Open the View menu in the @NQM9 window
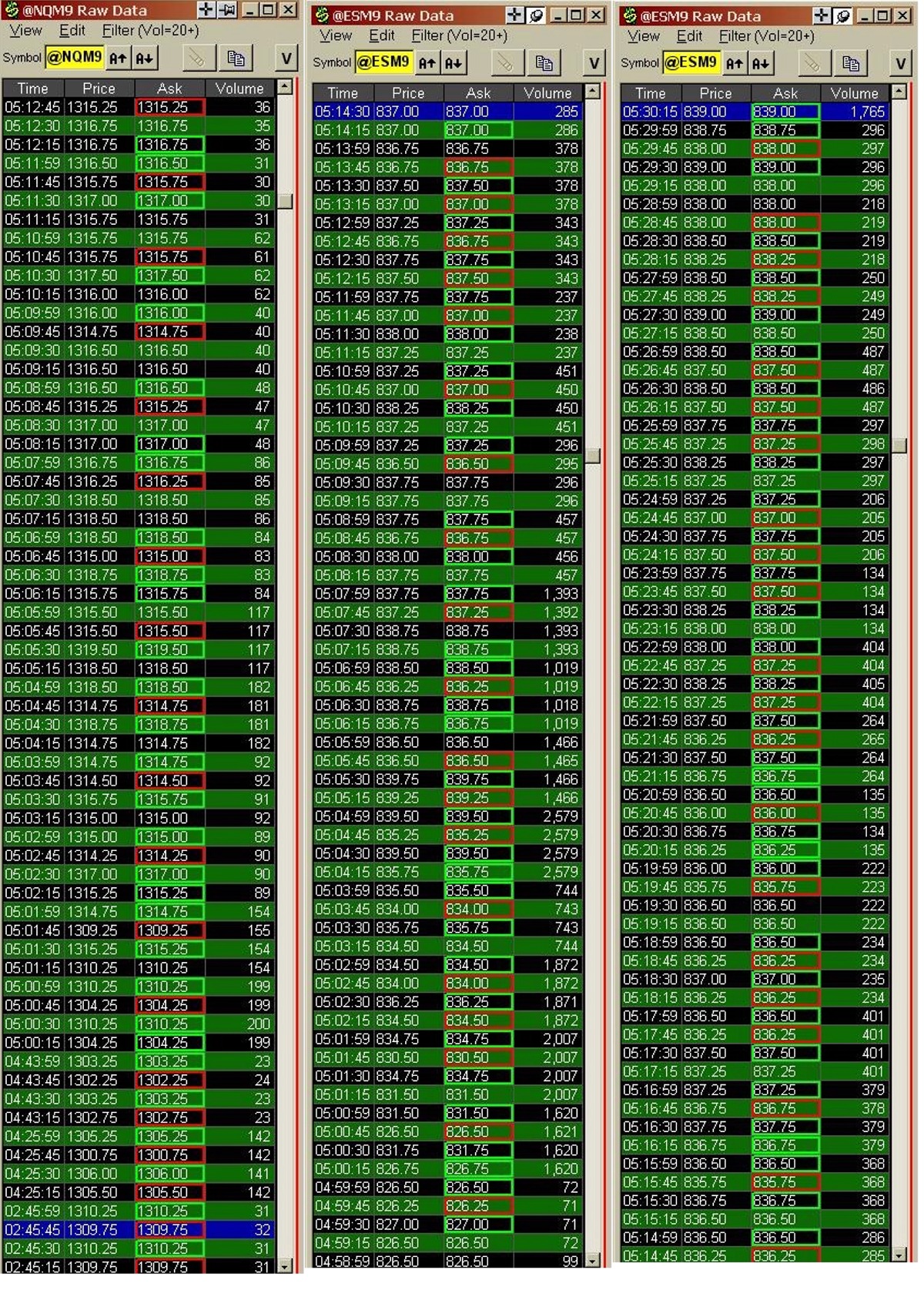This screenshot has width=924, height=1300. click(x=25, y=31)
